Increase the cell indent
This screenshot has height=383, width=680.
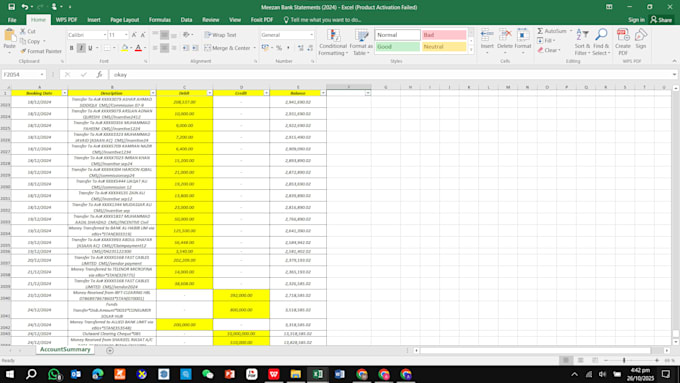[x=195, y=48]
